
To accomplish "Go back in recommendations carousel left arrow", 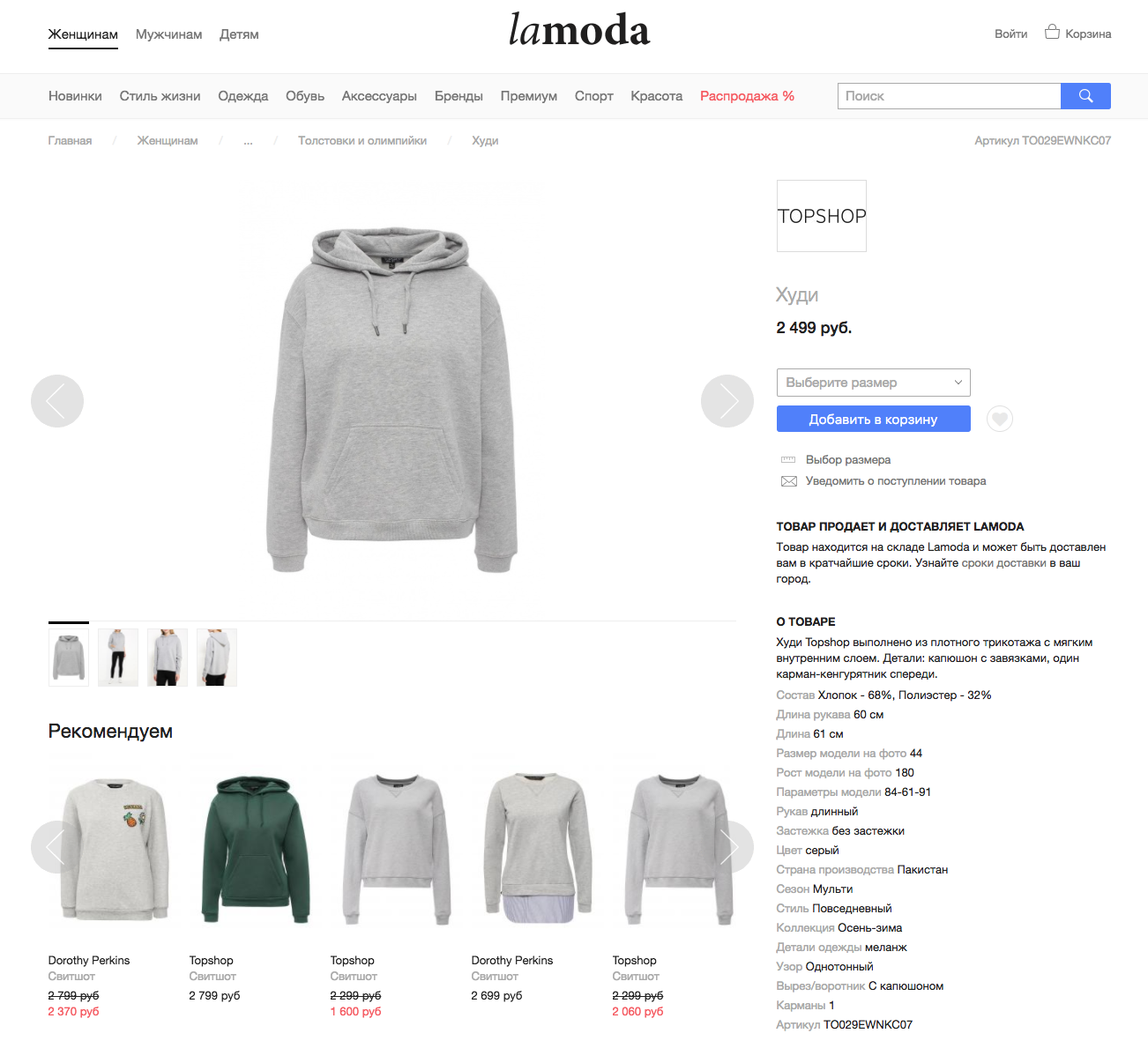I will pyautogui.click(x=53, y=847).
